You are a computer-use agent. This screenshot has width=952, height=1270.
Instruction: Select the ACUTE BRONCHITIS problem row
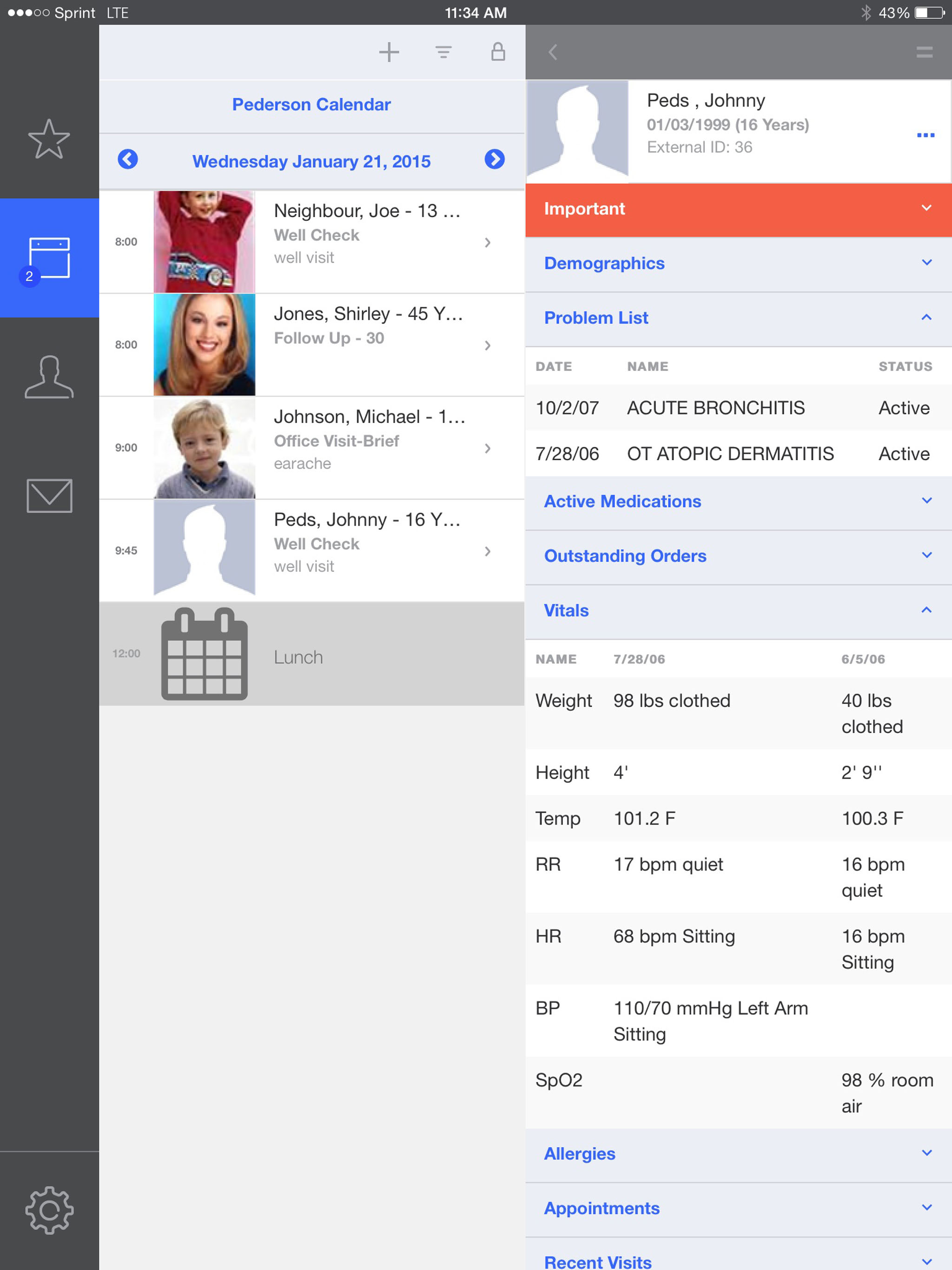coord(738,408)
